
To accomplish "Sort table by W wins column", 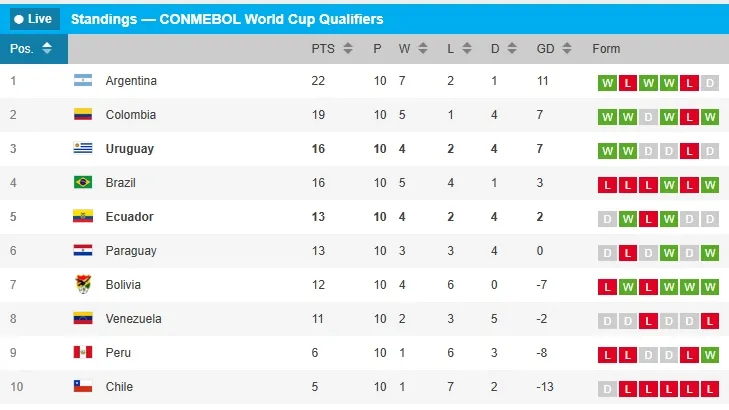I will pos(414,49).
